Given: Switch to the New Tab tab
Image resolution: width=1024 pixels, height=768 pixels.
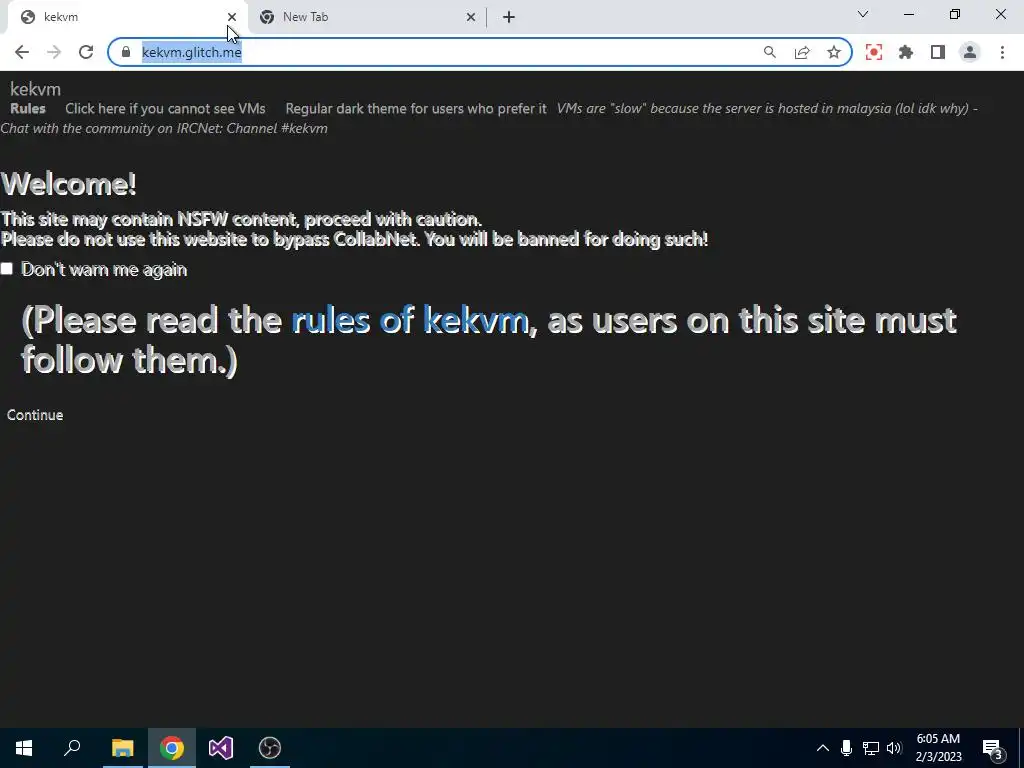Looking at the screenshot, I should point(367,17).
